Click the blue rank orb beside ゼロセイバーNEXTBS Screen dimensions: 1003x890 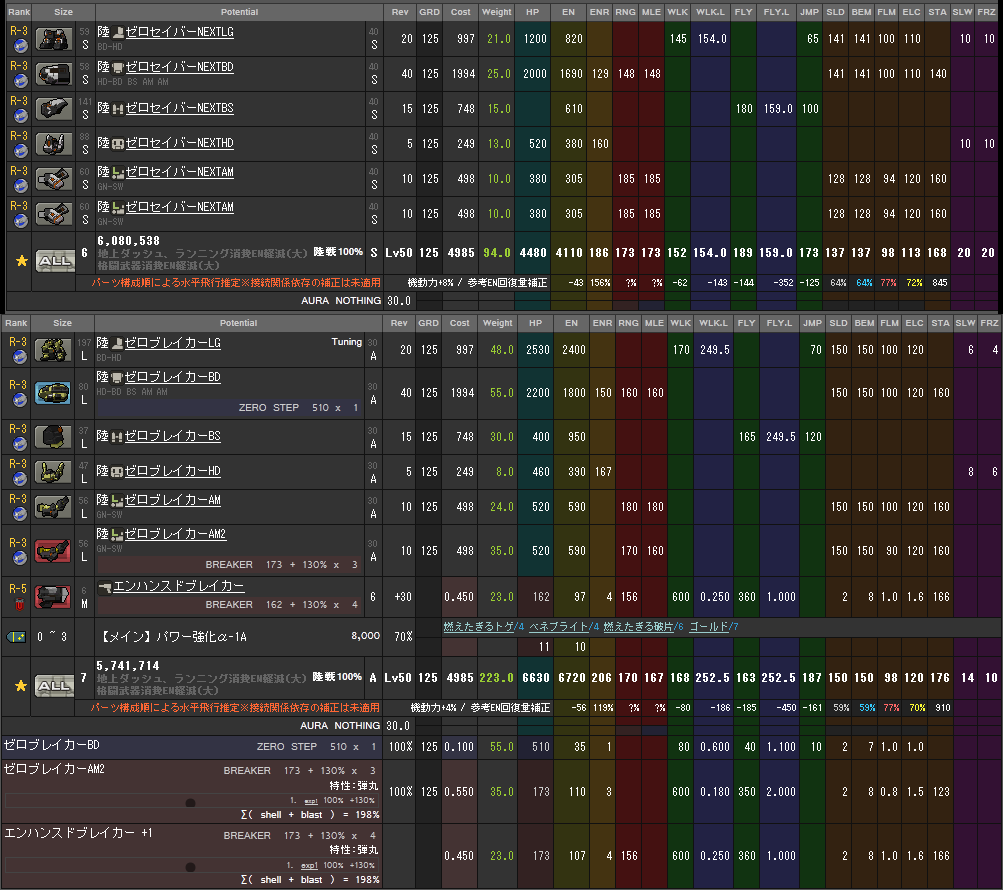(x=20, y=116)
